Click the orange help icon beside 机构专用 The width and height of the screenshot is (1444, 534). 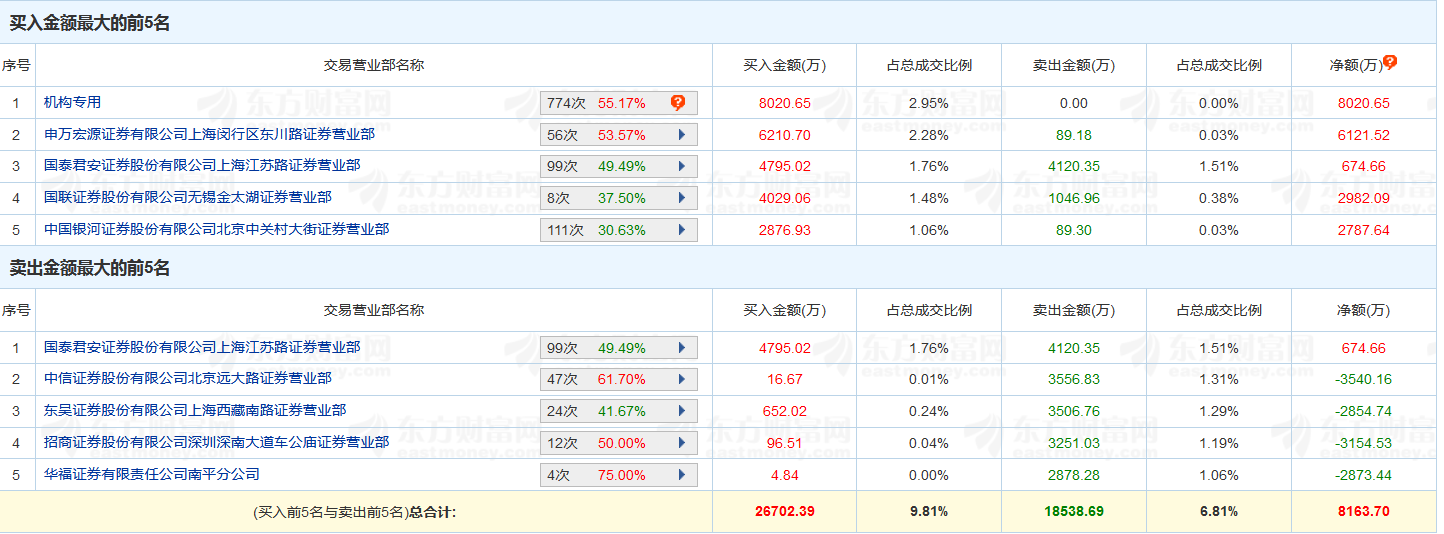point(678,102)
